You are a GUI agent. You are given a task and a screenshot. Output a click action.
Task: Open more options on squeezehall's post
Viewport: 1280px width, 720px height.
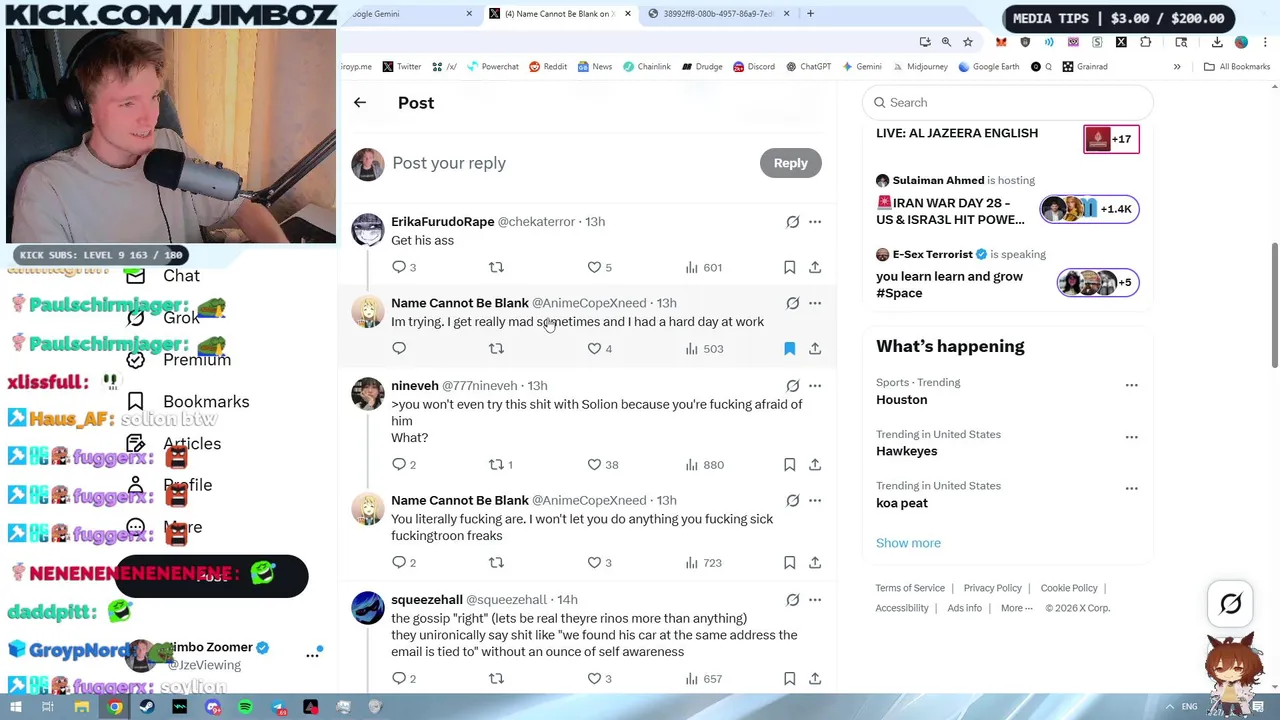pyautogui.click(x=815, y=599)
